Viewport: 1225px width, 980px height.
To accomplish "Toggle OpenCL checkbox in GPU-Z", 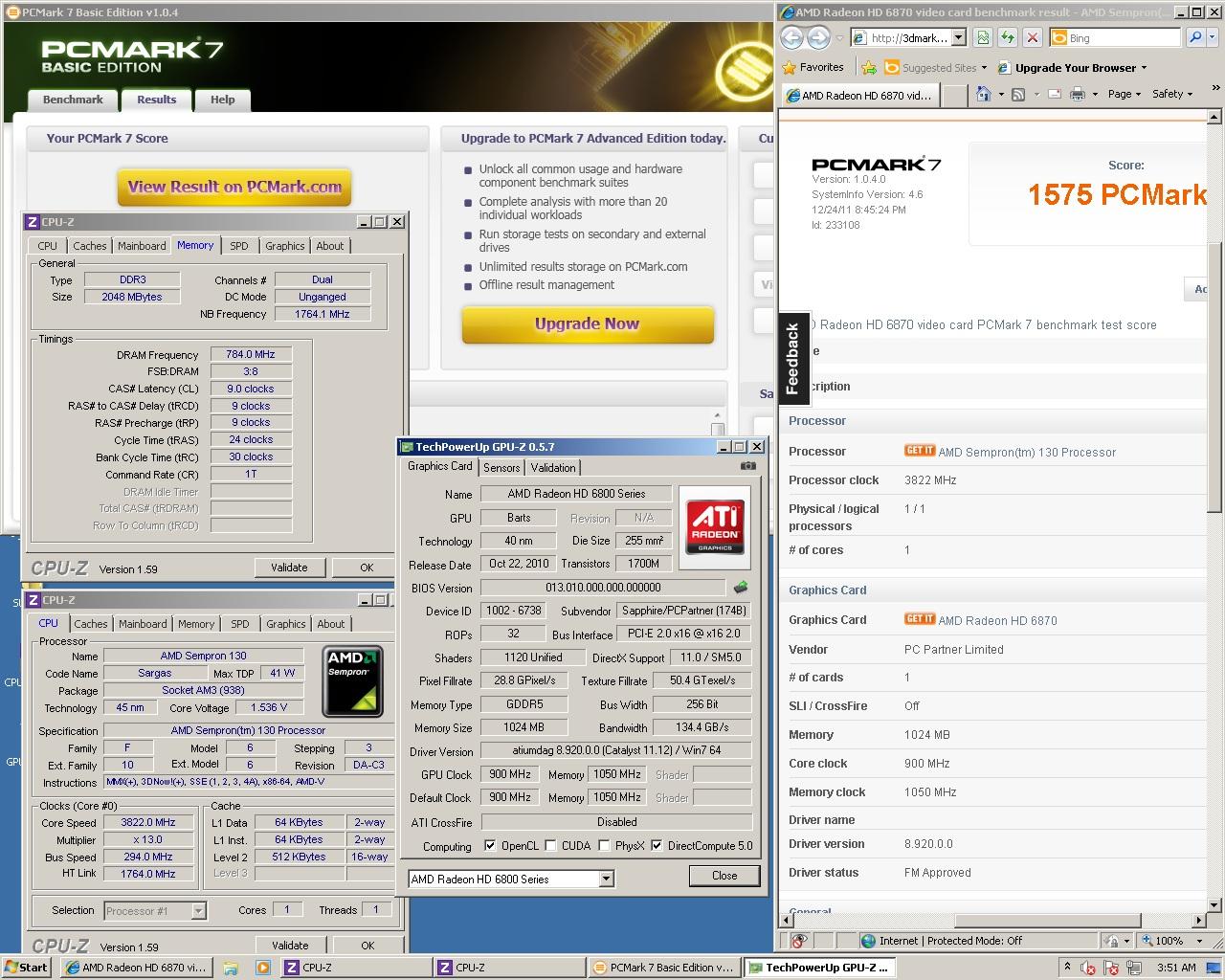I will coord(490,846).
